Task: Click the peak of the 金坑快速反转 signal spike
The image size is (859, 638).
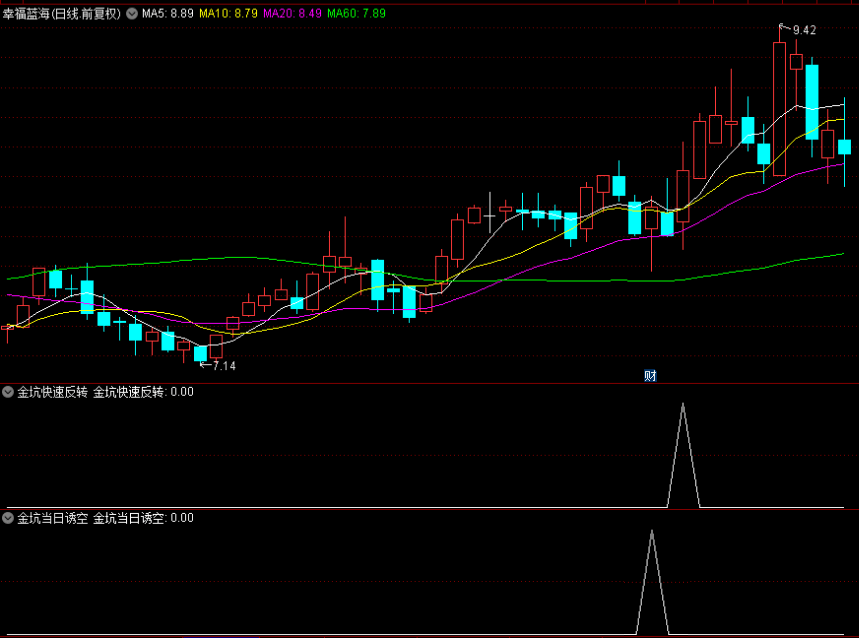Action: click(x=683, y=404)
